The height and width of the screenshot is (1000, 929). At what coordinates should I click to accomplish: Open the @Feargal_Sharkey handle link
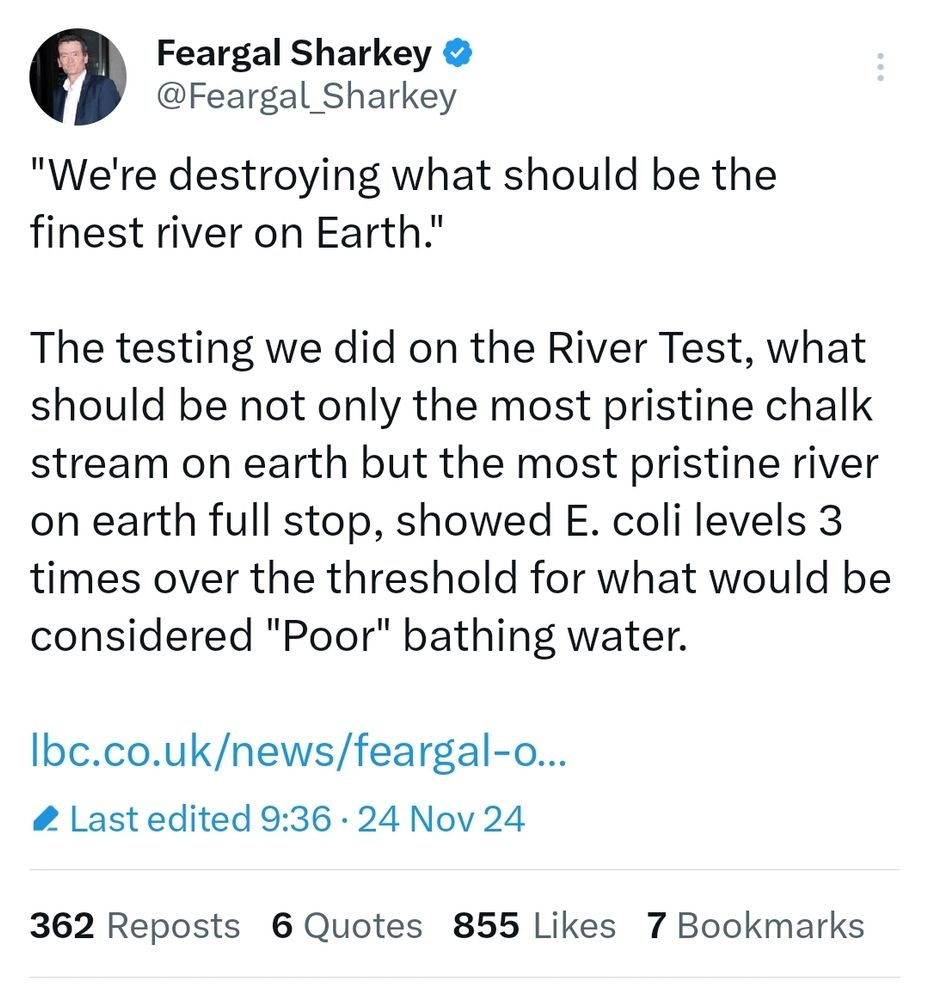(306, 96)
